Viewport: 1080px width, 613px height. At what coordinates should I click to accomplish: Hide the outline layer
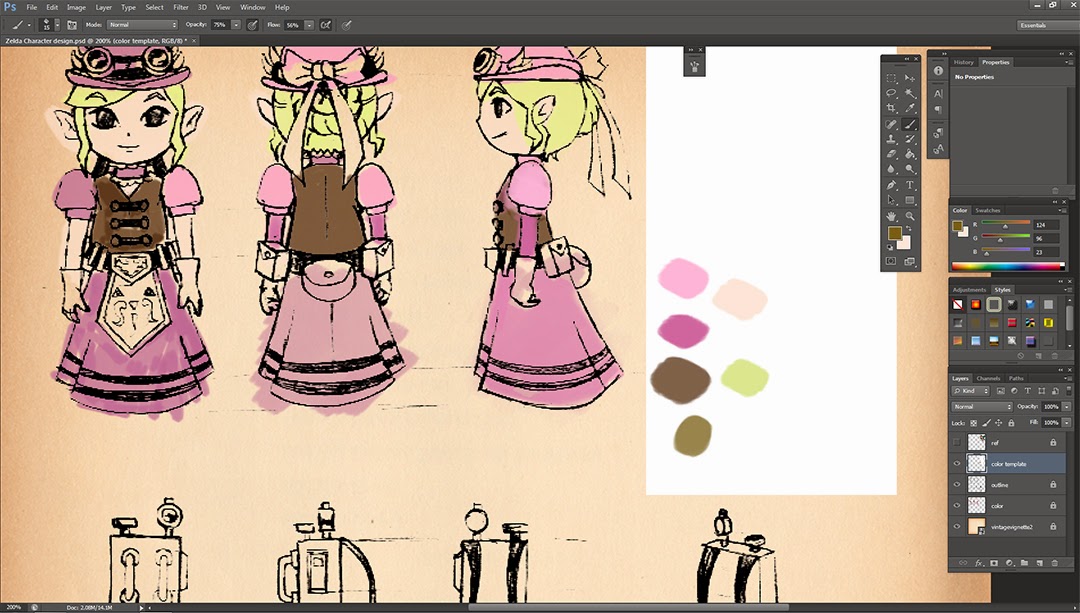[x=957, y=484]
